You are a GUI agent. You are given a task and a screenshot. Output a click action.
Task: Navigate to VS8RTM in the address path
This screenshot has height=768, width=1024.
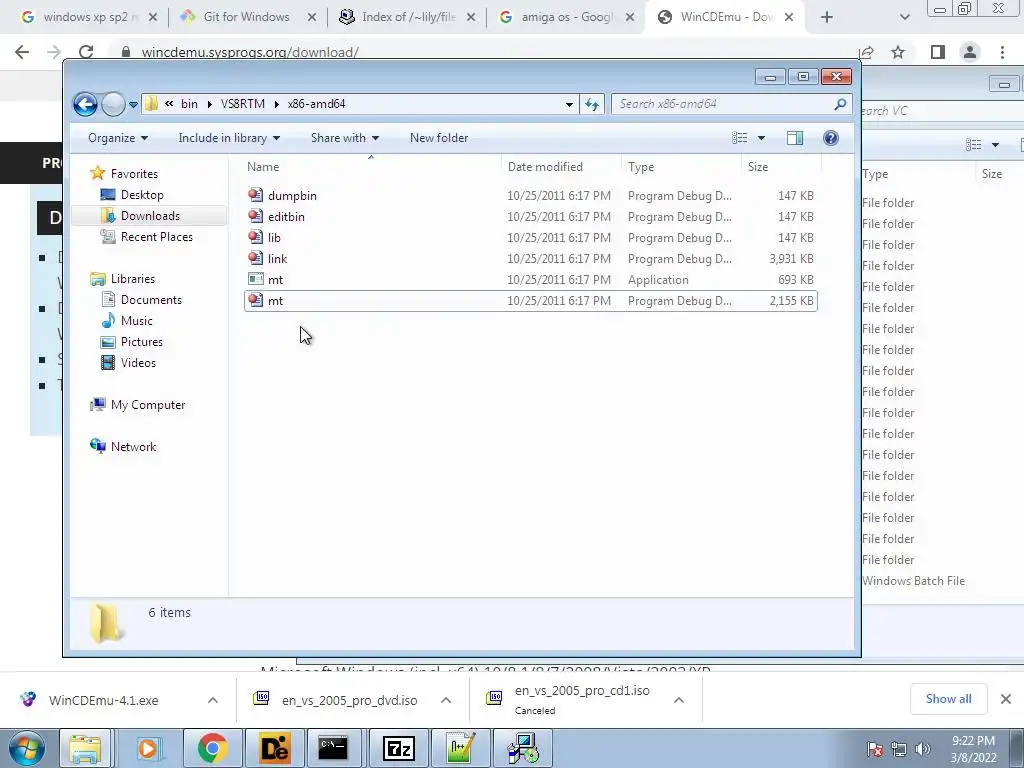[x=243, y=104]
